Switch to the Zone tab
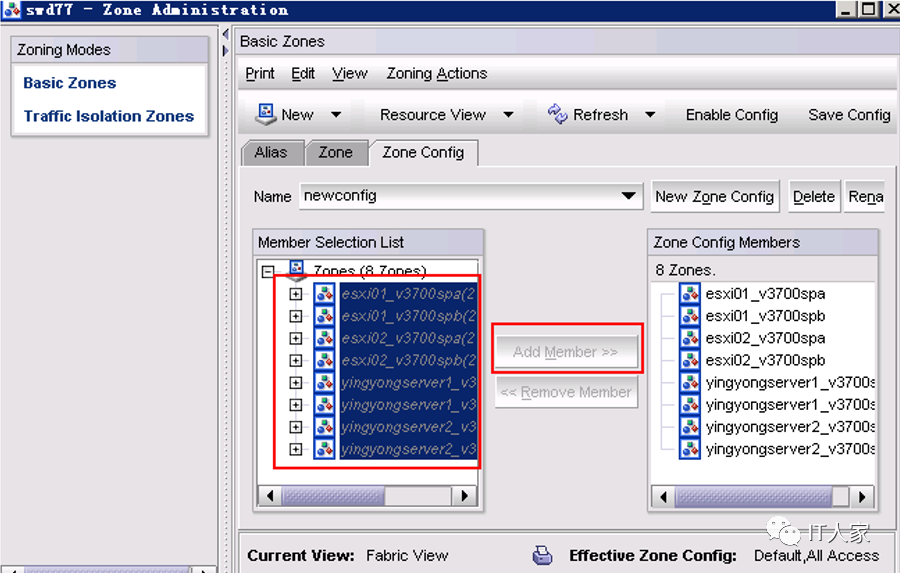The width and height of the screenshot is (900, 573). click(336, 153)
